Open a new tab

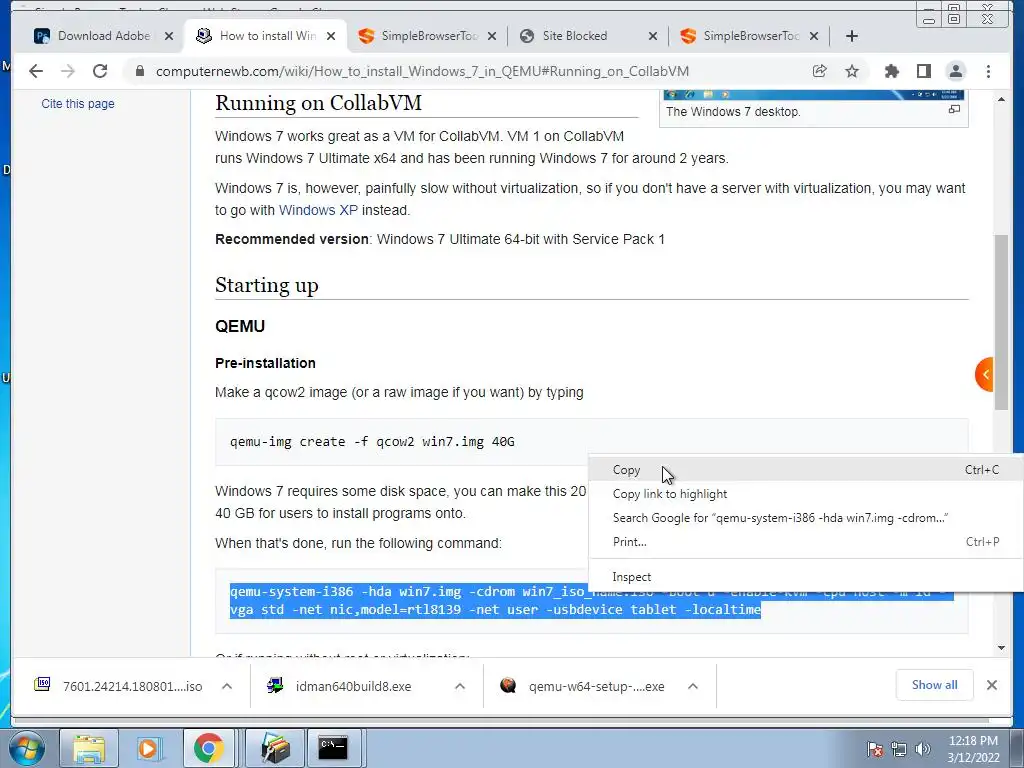tap(852, 36)
